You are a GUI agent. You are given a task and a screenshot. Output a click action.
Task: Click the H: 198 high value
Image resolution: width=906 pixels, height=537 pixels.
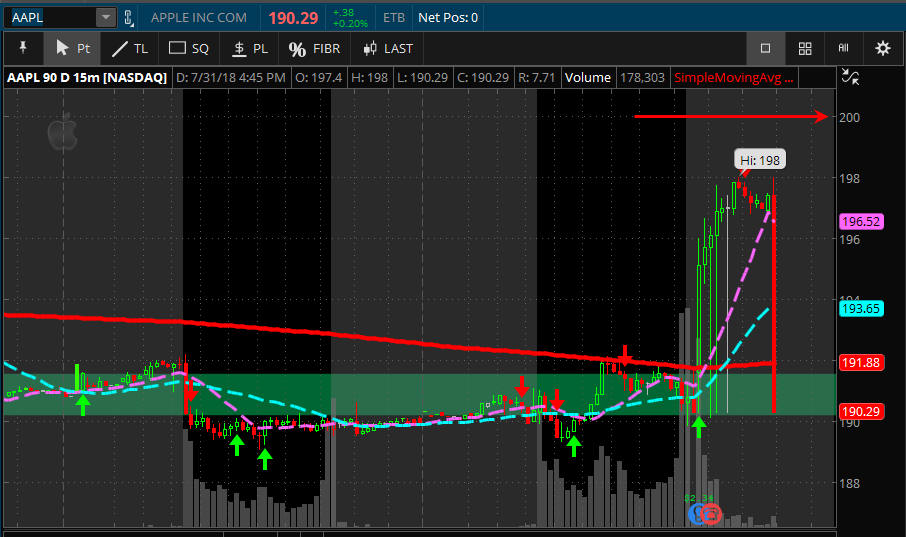tap(369, 77)
